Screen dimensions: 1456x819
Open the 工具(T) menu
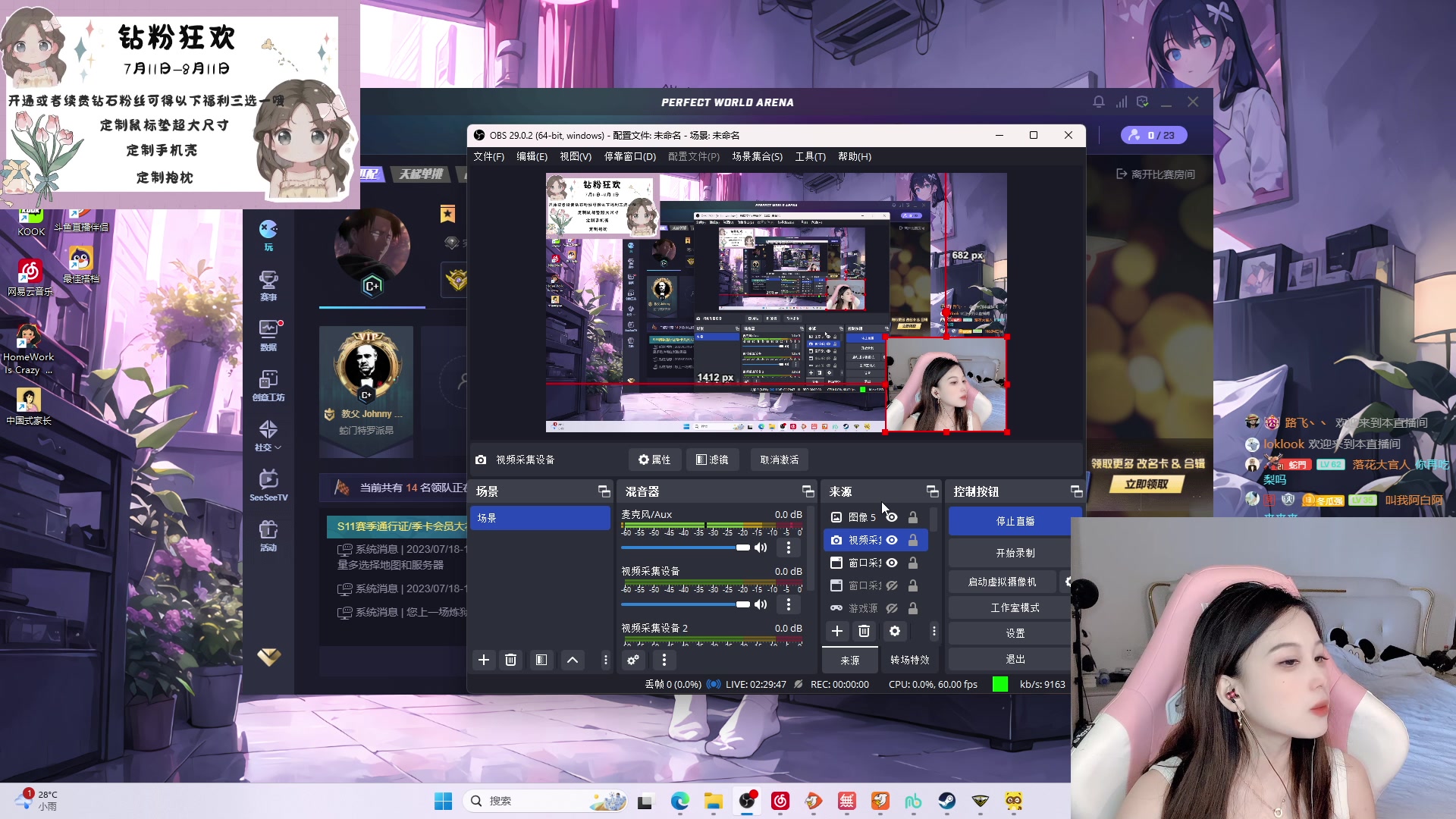pos(810,156)
